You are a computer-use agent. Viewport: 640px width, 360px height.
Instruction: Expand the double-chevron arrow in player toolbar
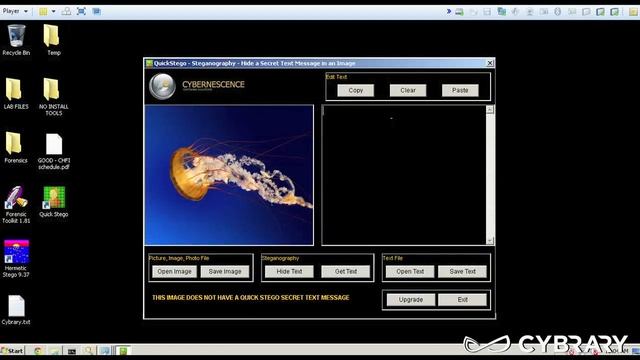click(x=449, y=11)
